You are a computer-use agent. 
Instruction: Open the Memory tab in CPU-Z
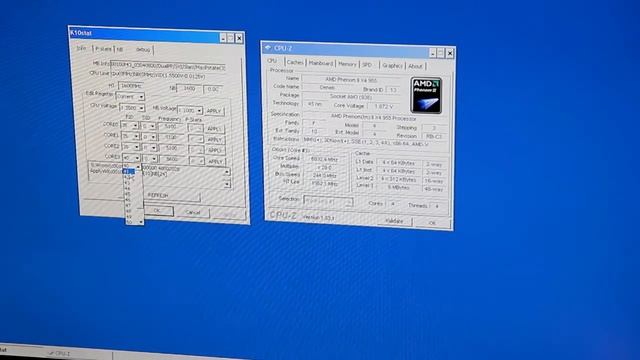(347, 64)
